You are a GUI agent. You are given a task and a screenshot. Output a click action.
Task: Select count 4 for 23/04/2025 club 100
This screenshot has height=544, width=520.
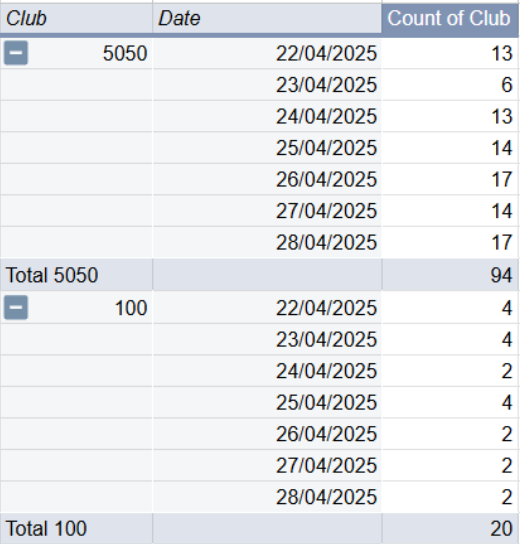coord(450,339)
